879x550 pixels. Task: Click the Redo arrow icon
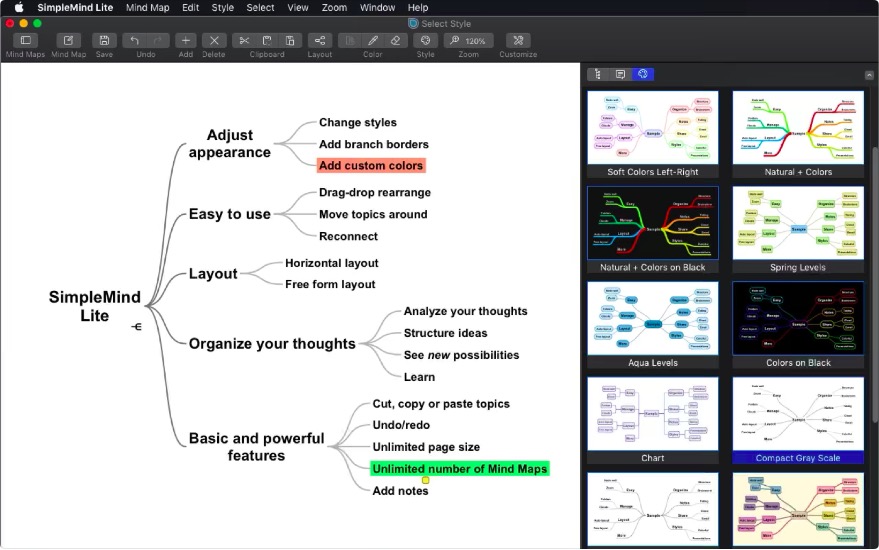pyautogui.click(x=158, y=40)
